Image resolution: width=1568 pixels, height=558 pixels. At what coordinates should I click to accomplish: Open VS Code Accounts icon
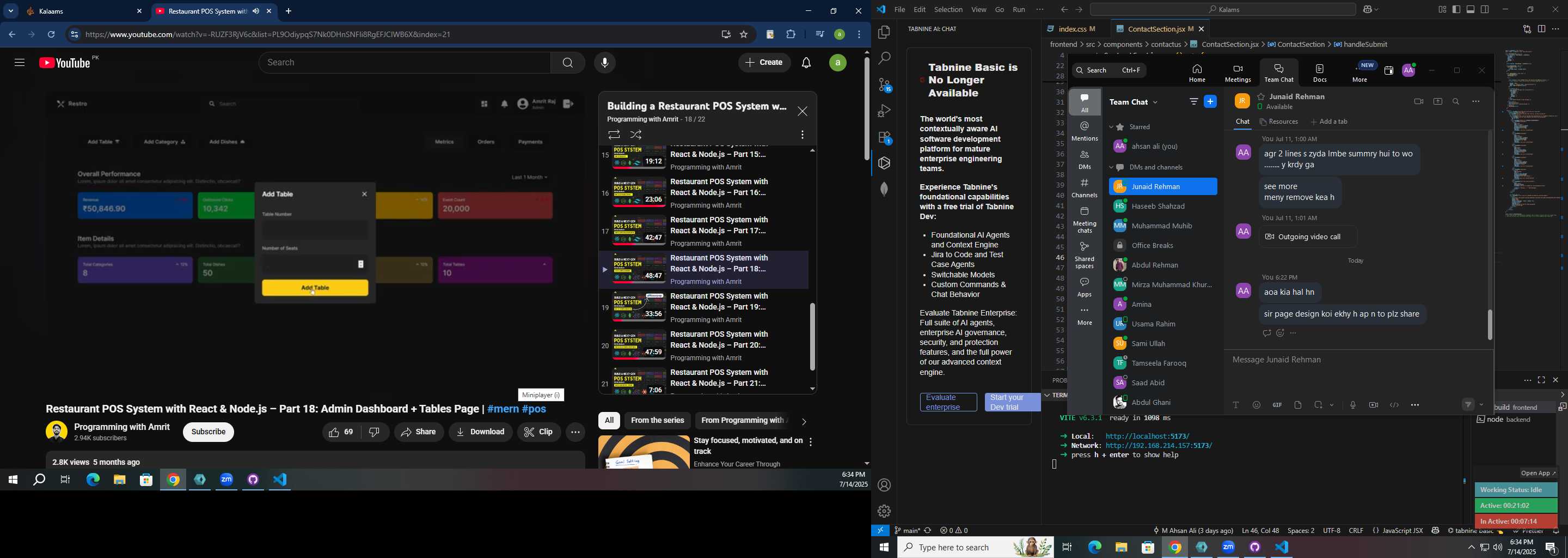(x=884, y=486)
